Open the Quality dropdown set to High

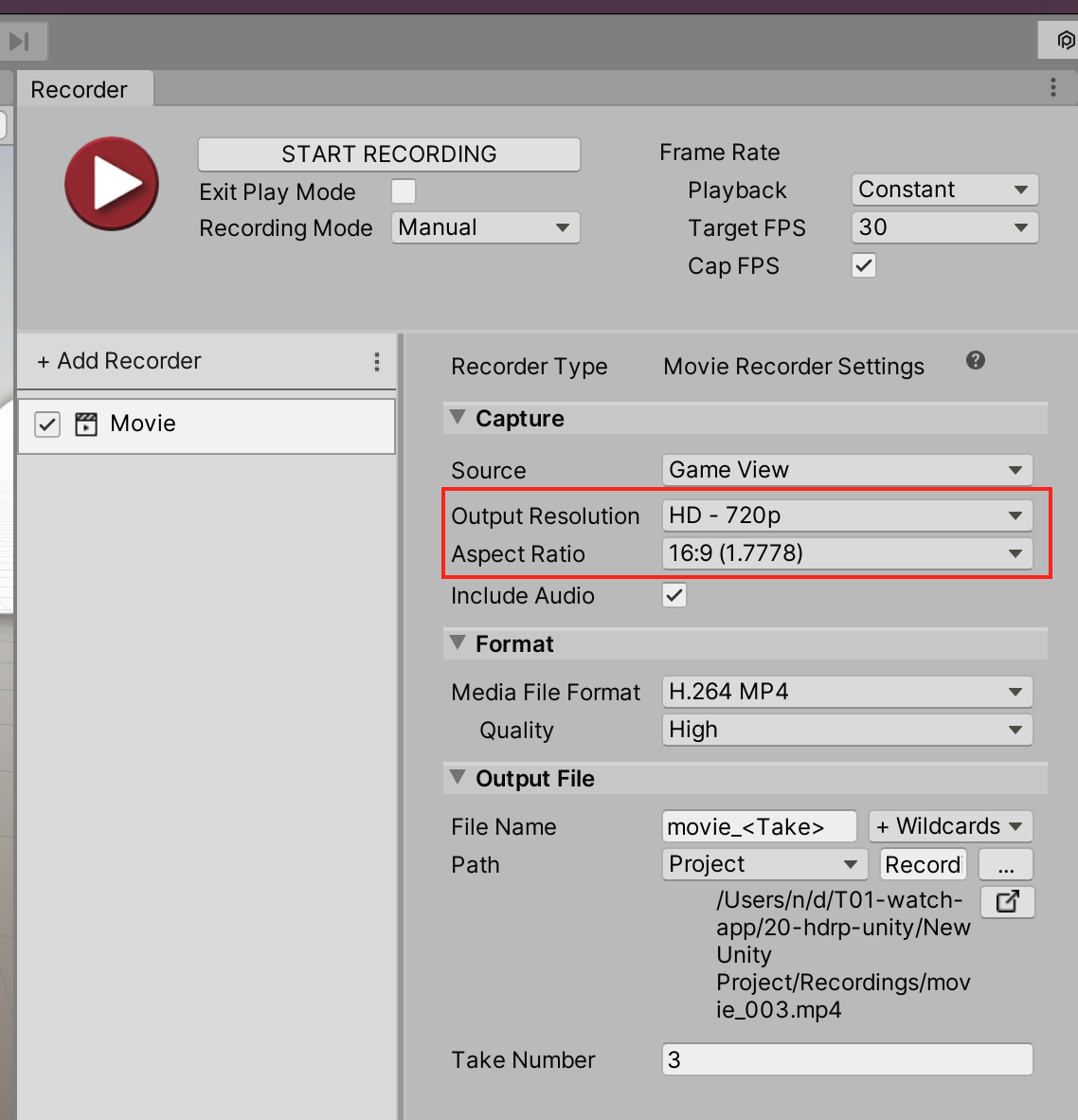pyautogui.click(x=848, y=730)
